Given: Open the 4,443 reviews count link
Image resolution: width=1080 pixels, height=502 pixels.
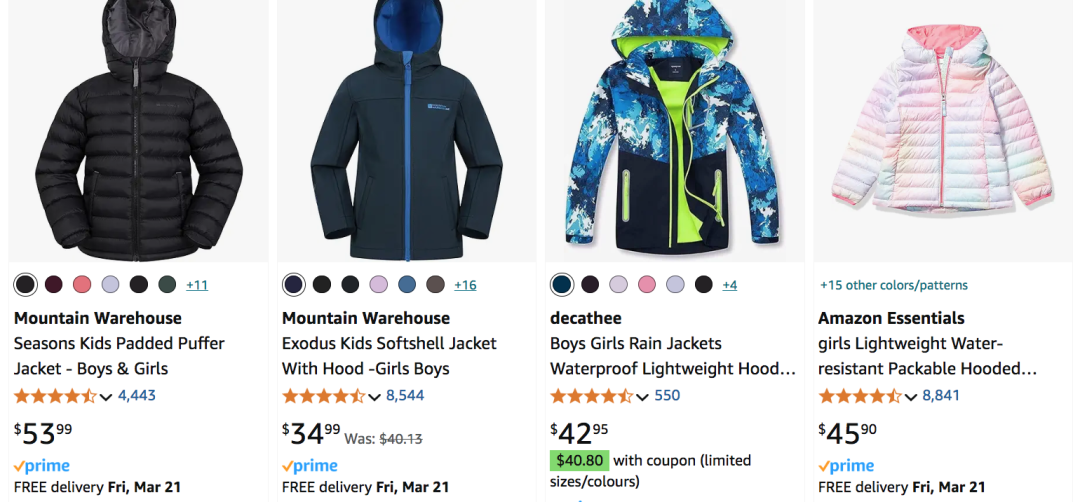Looking at the screenshot, I should (137, 395).
